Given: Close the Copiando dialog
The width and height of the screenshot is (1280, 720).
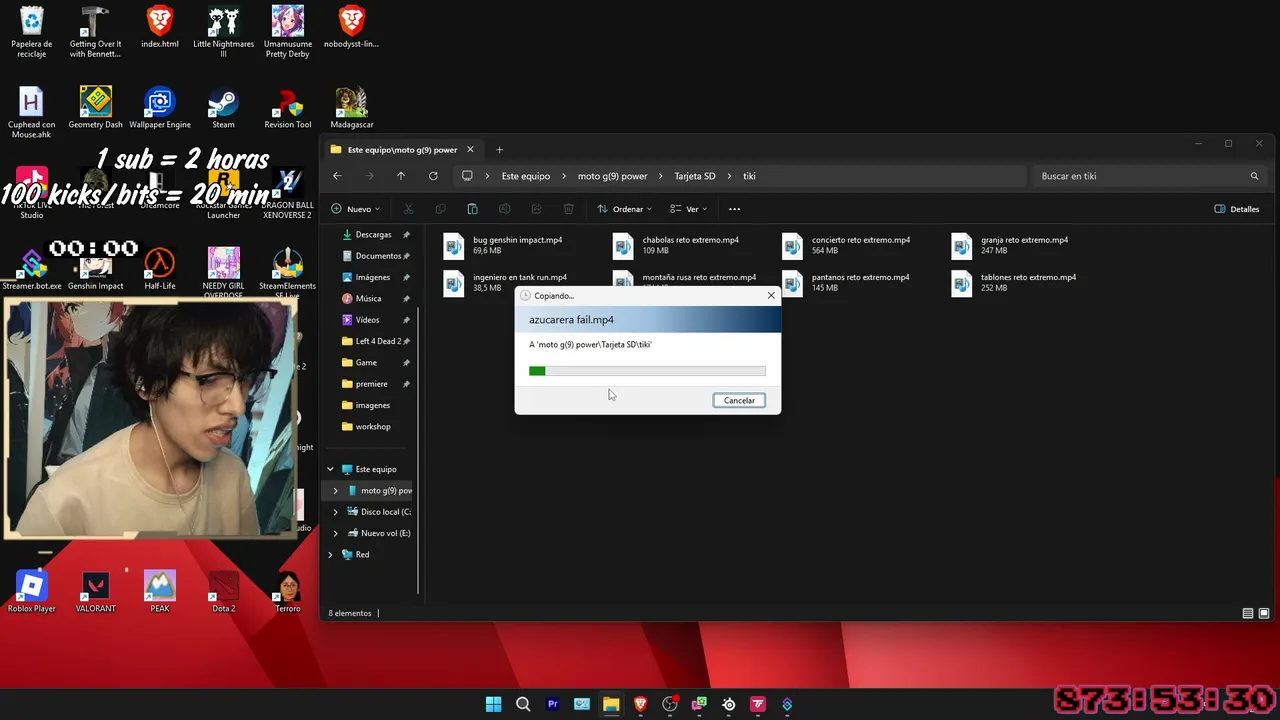Looking at the screenshot, I should tap(771, 296).
